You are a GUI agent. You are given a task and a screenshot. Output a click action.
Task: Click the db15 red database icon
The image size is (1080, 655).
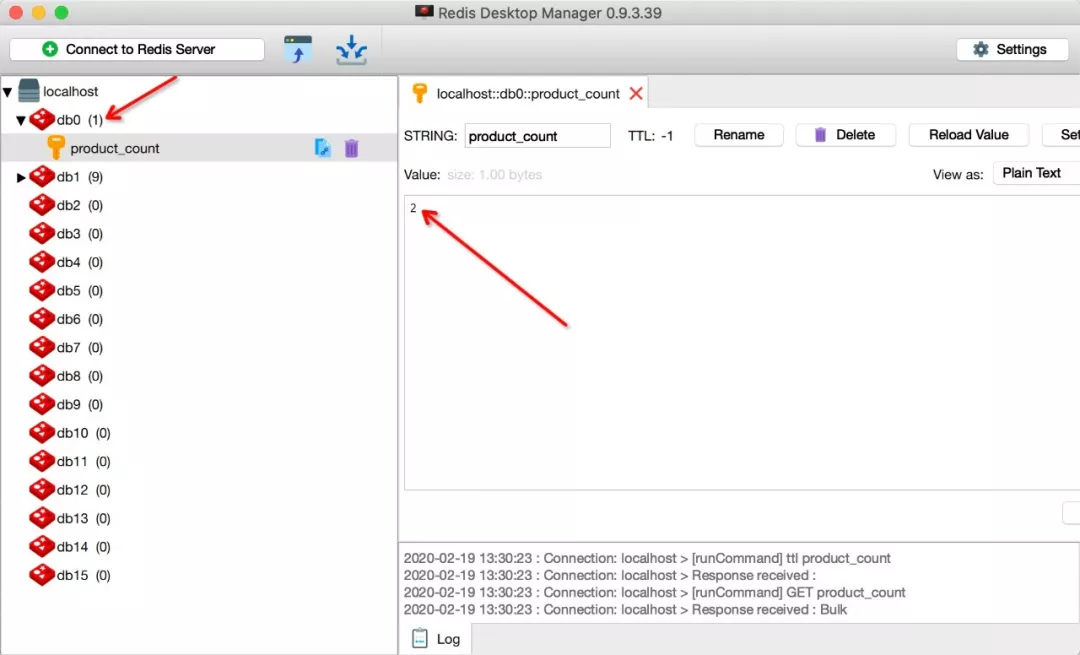(x=41, y=574)
